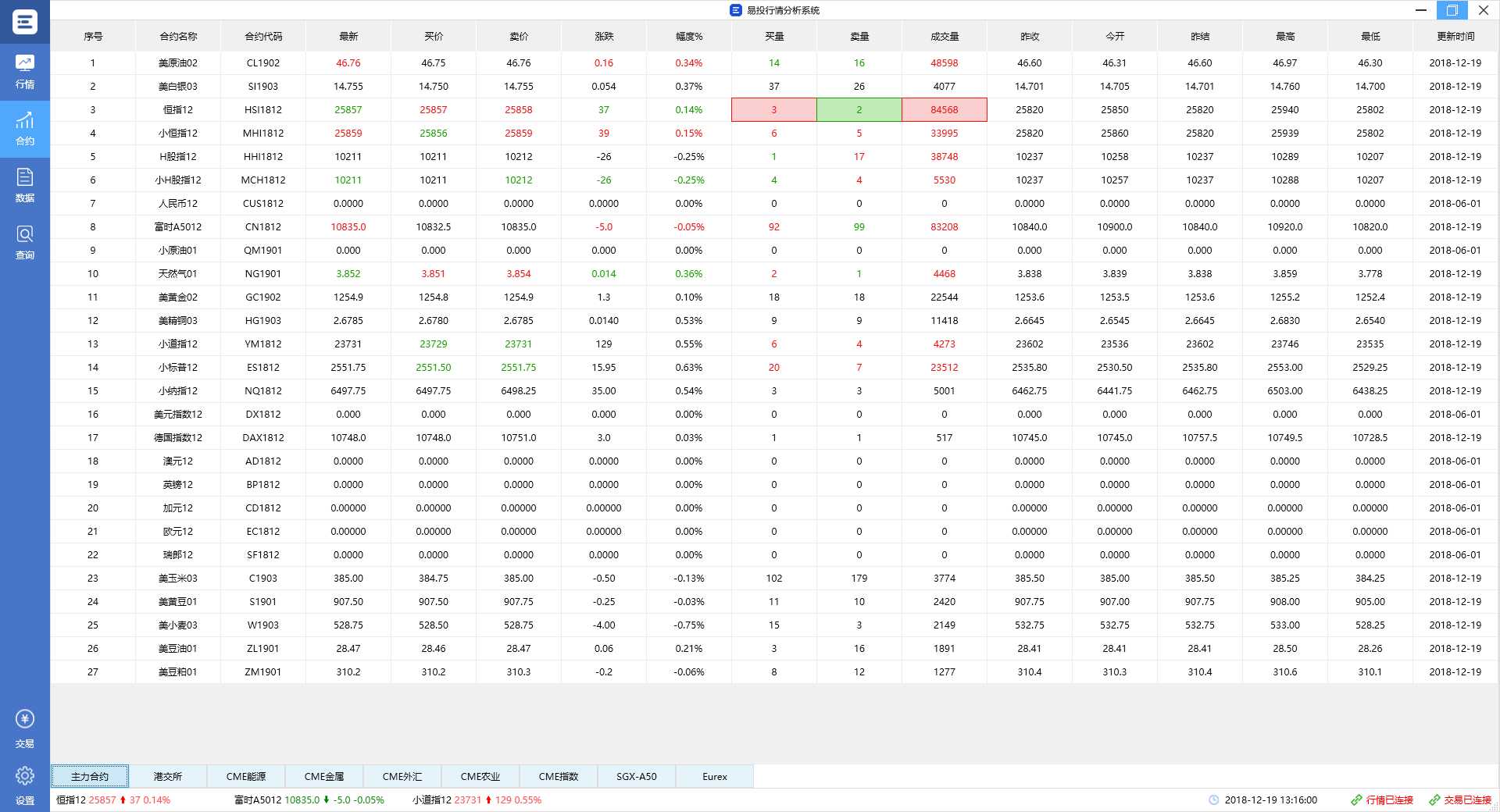Select the 小恒指12 row name
This screenshot has height=812, width=1500.
178,133
